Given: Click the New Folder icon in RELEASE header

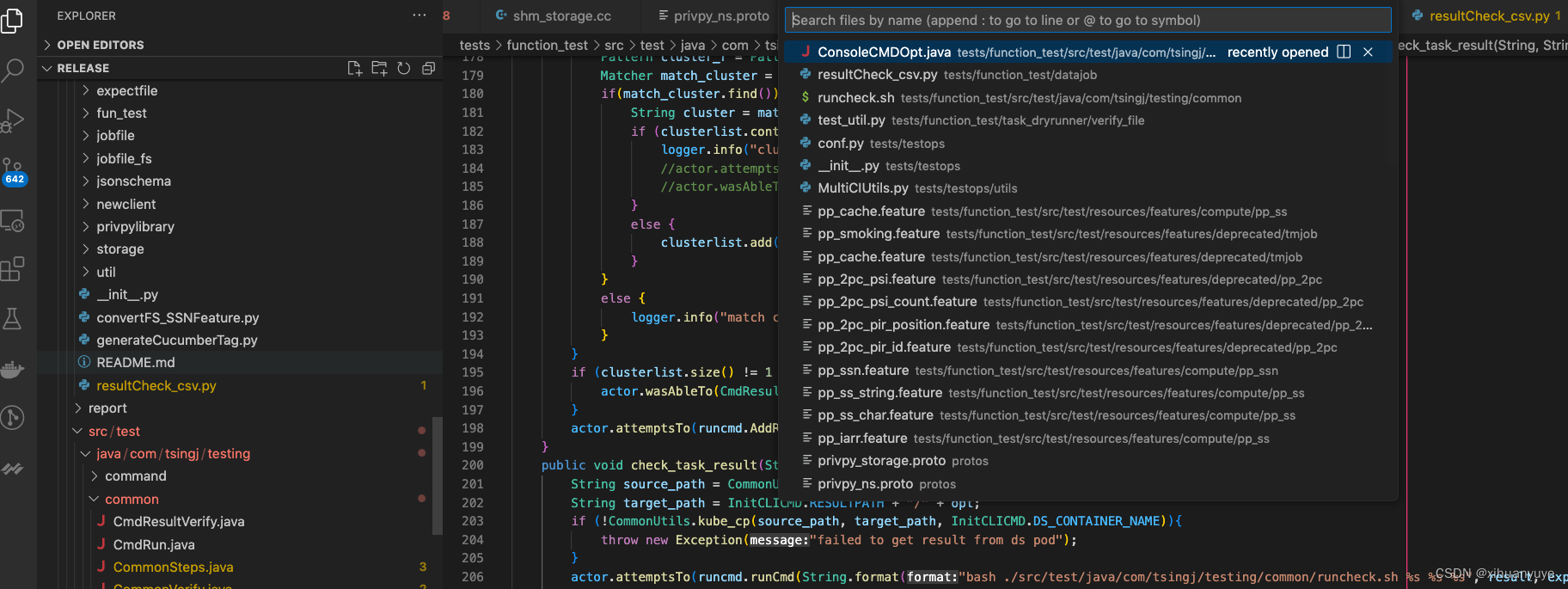Looking at the screenshot, I should (x=379, y=68).
